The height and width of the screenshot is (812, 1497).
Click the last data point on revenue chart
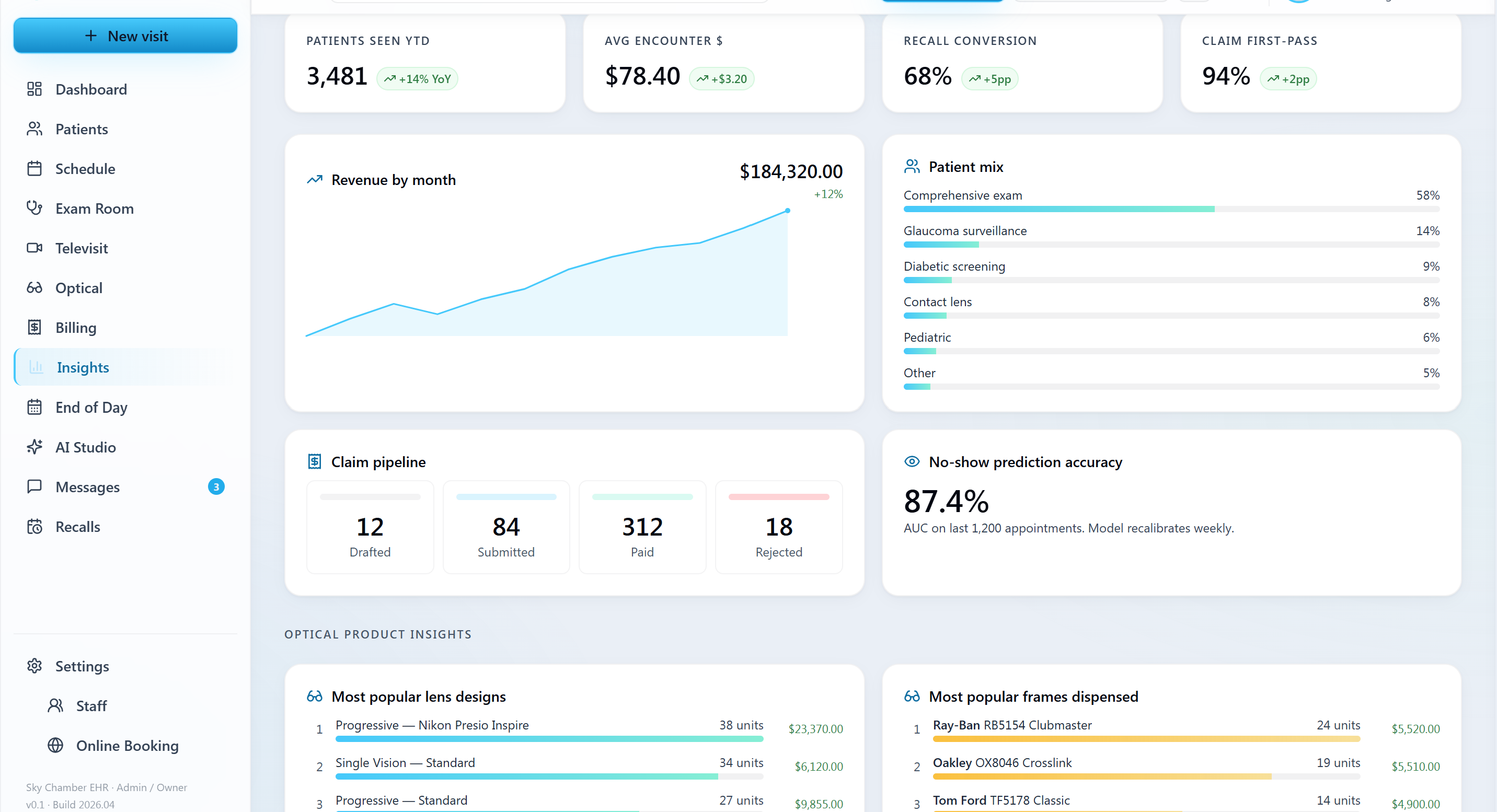(787, 211)
